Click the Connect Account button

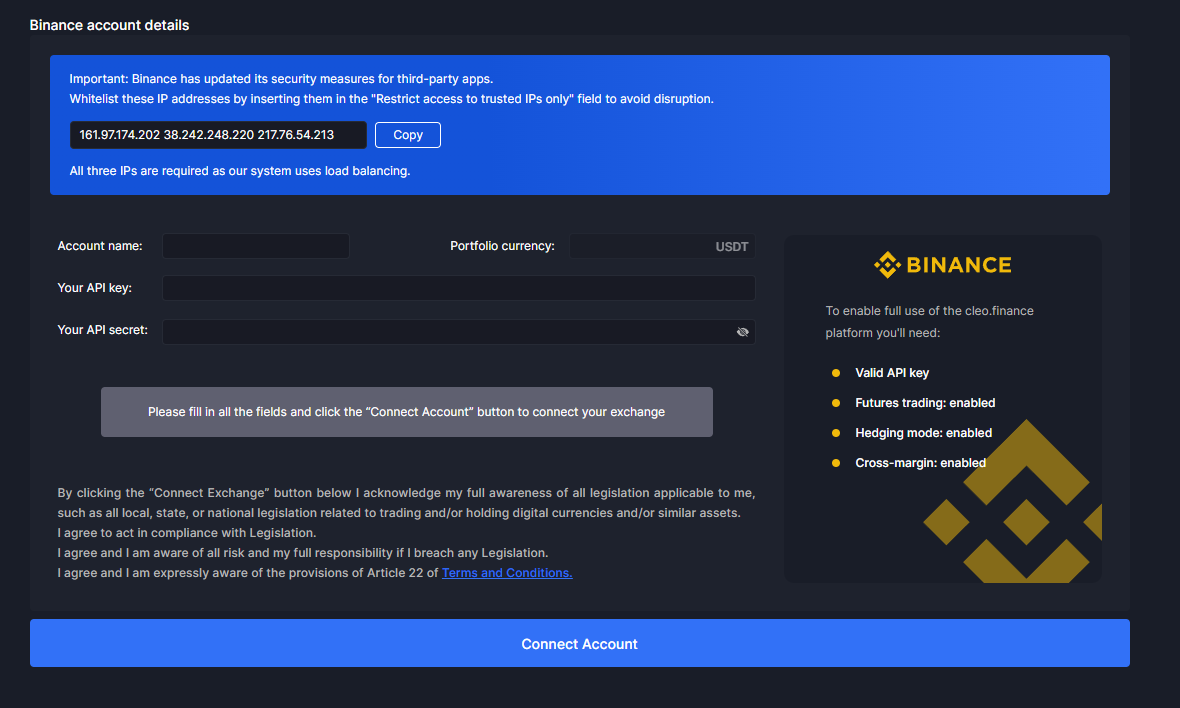579,643
